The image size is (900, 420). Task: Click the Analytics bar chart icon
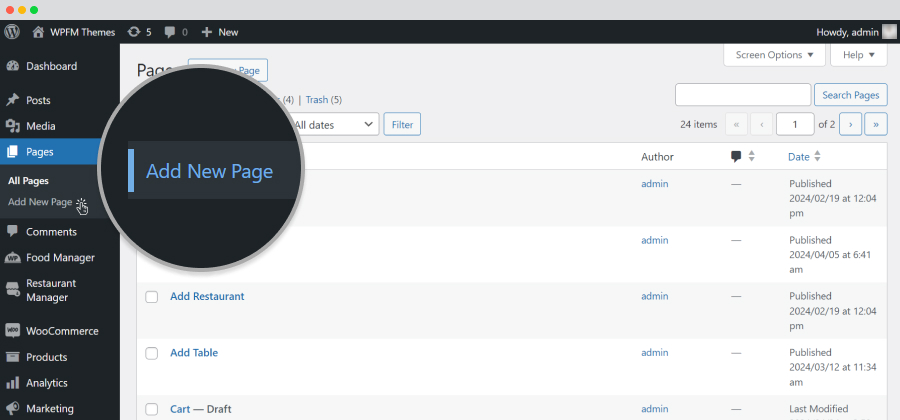(13, 383)
